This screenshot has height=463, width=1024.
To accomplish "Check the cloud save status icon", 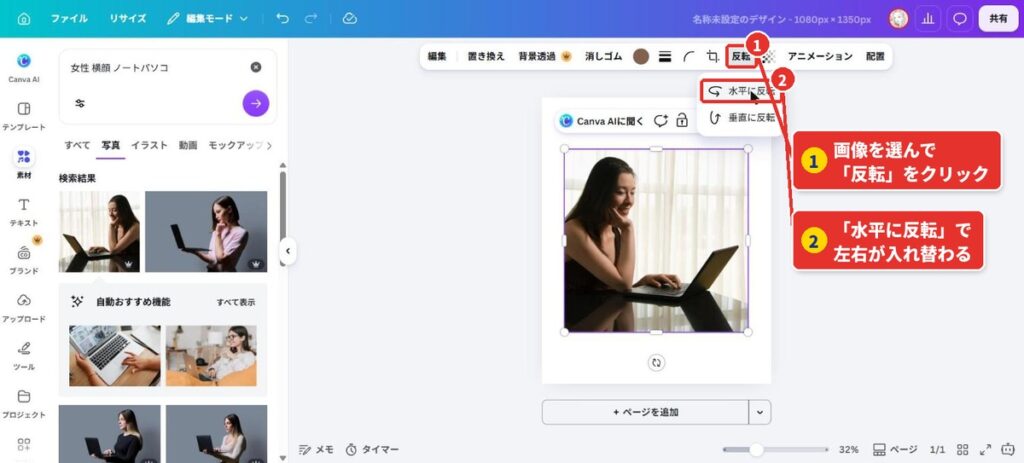I will [349, 19].
